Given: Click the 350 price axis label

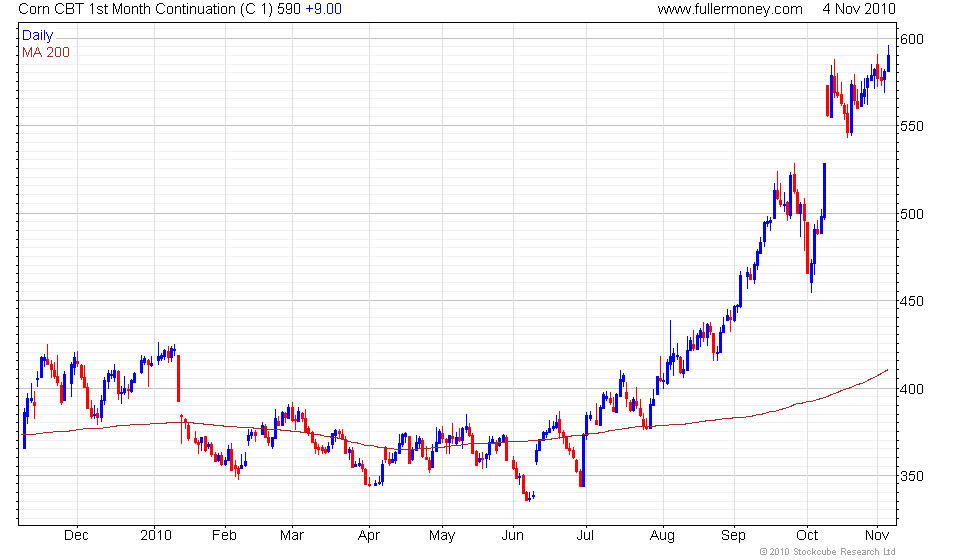Looking at the screenshot, I should pos(911,476).
